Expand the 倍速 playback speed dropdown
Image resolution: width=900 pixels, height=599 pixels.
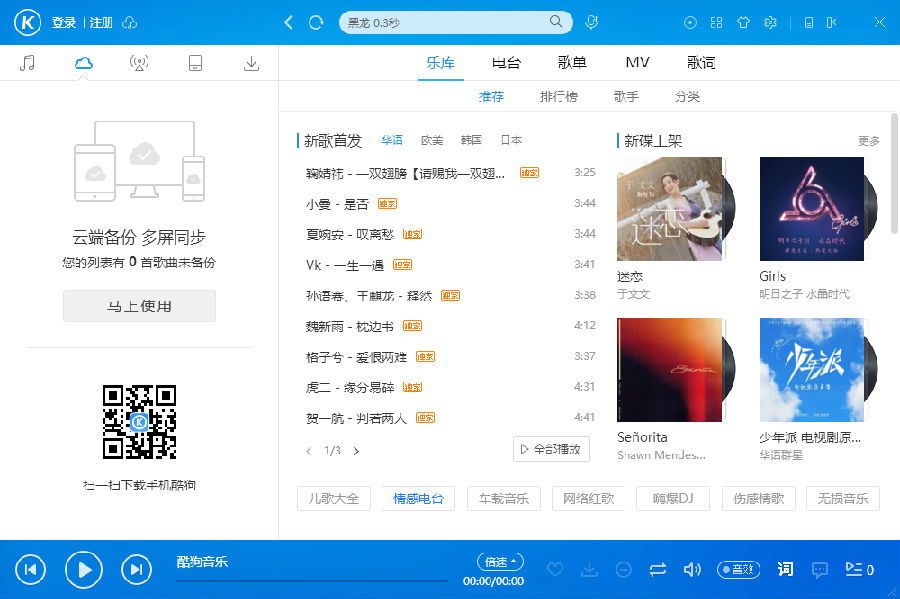tap(501, 562)
